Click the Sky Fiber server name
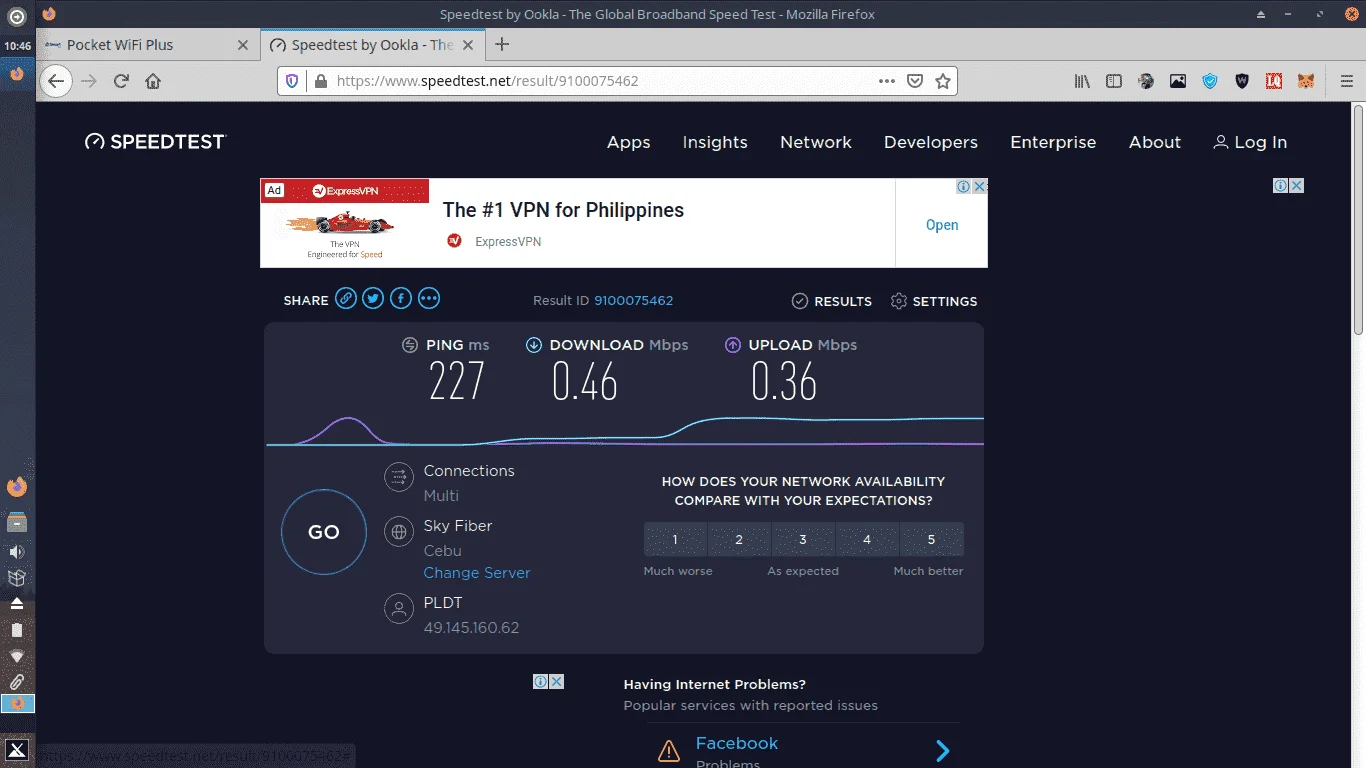This screenshot has width=1366, height=768. pyautogui.click(x=458, y=525)
